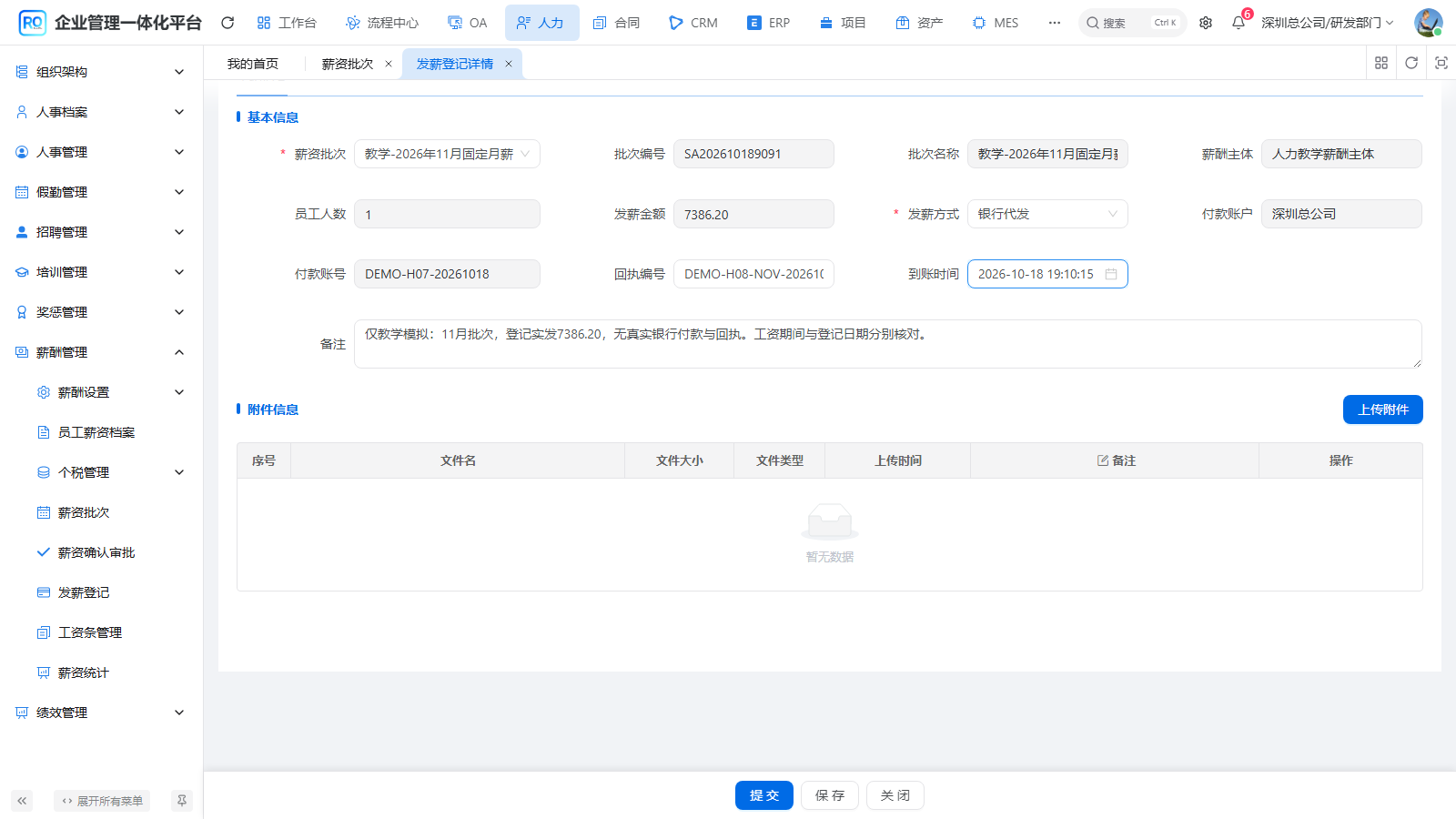Toggle fullscreen content view icon
The width and height of the screenshot is (1456, 819).
click(x=1441, y=63)
